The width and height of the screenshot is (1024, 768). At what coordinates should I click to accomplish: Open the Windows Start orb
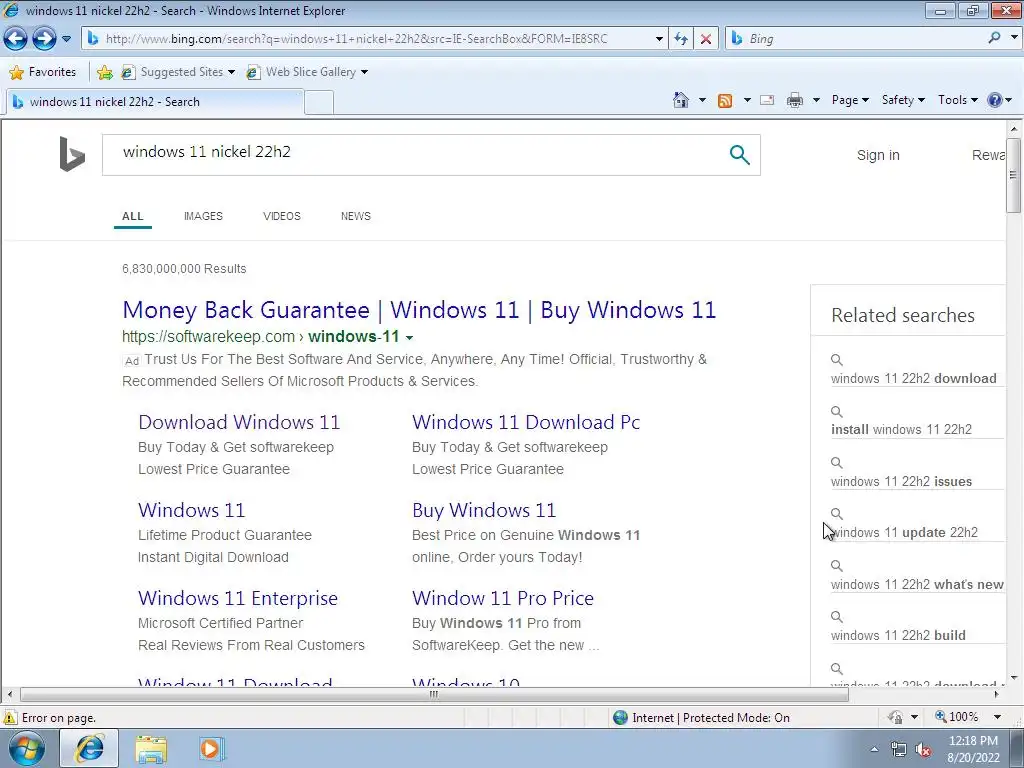(x=26, y=749)
